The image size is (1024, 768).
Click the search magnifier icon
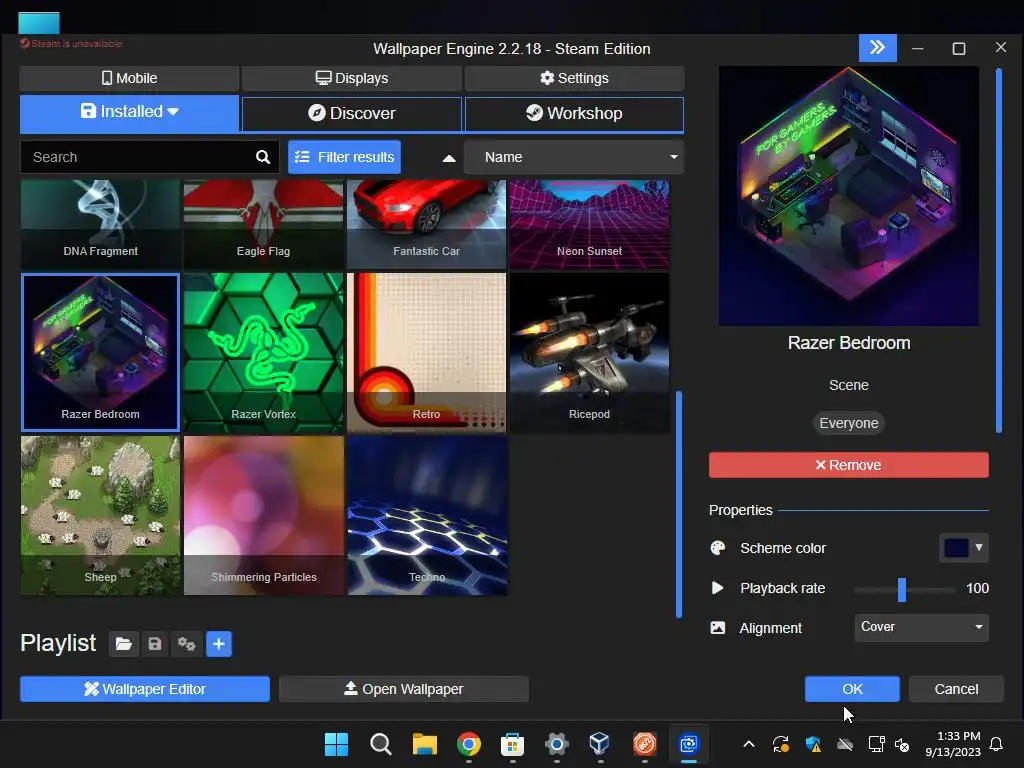[x=263, y=157]
